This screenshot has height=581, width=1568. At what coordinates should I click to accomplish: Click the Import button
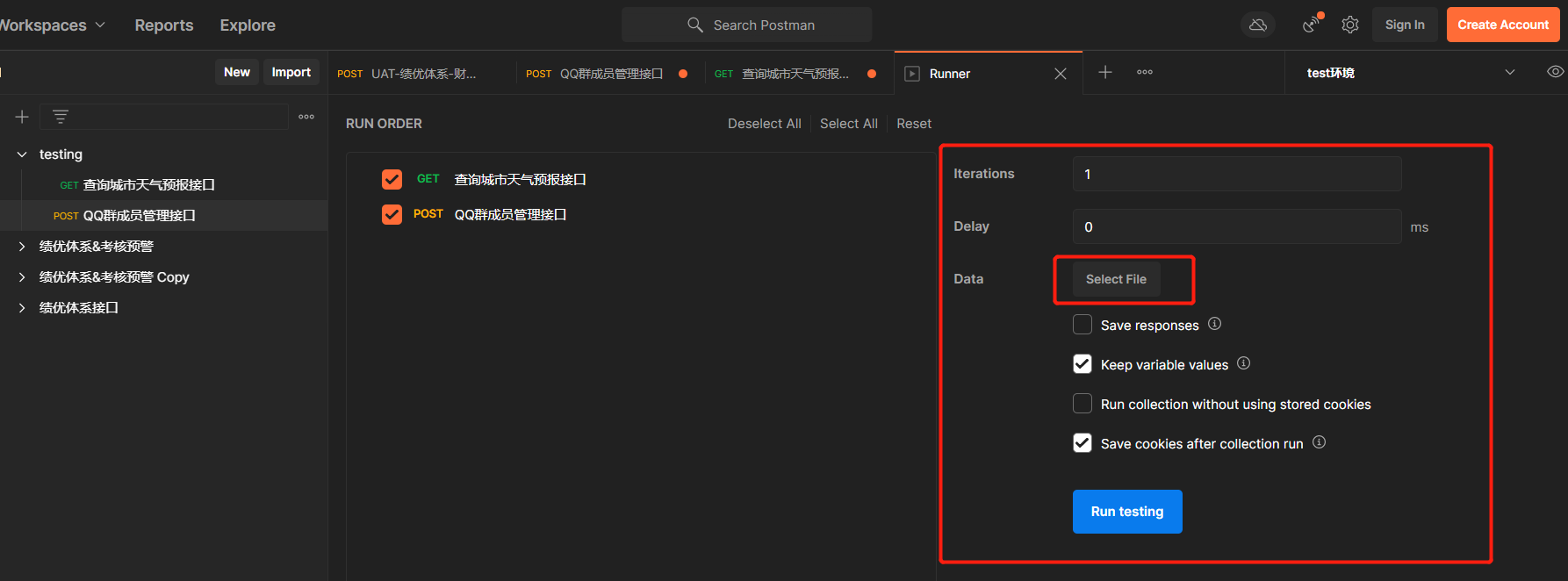291,72
